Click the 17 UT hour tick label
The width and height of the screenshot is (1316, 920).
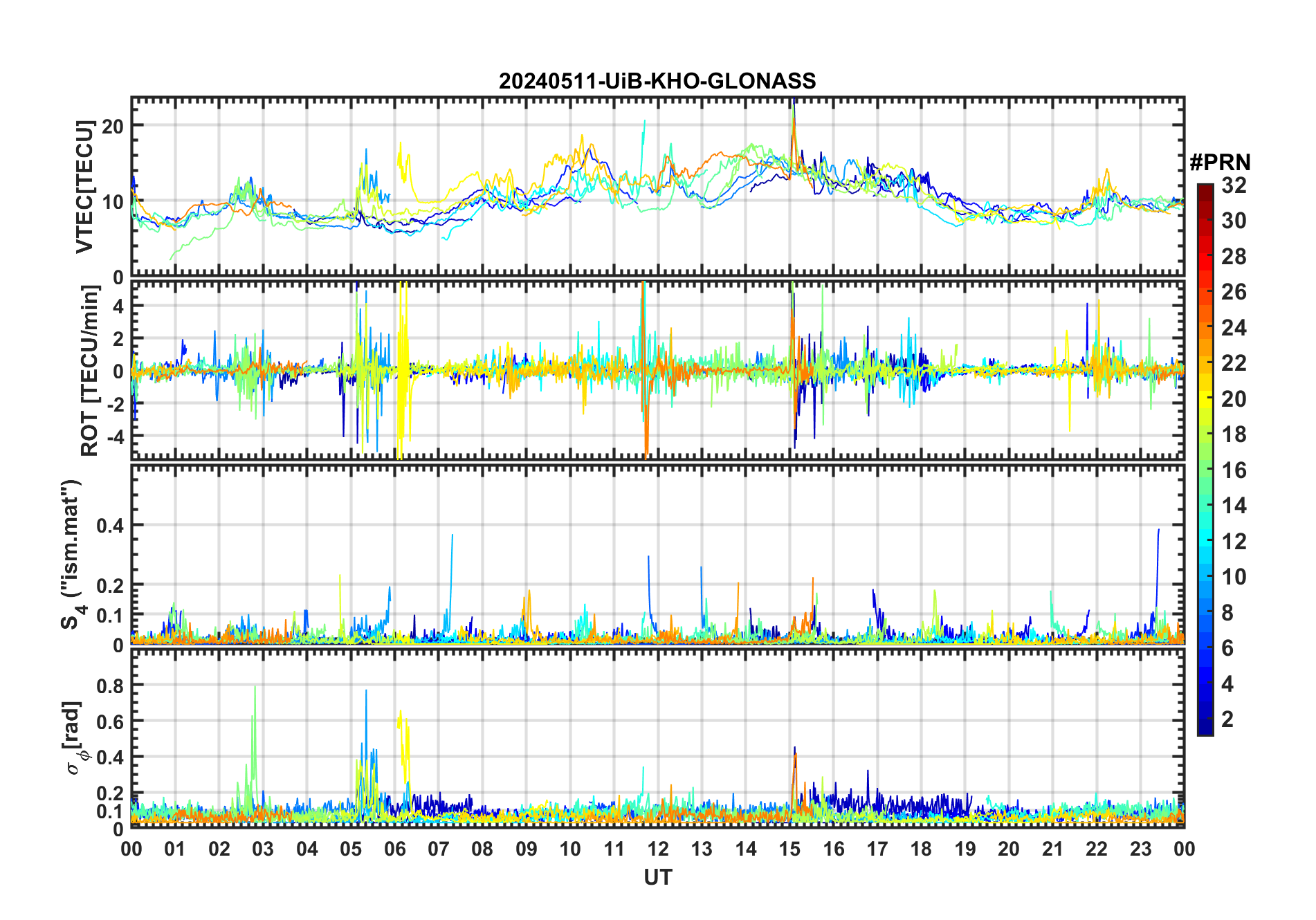tap(877, 849)
